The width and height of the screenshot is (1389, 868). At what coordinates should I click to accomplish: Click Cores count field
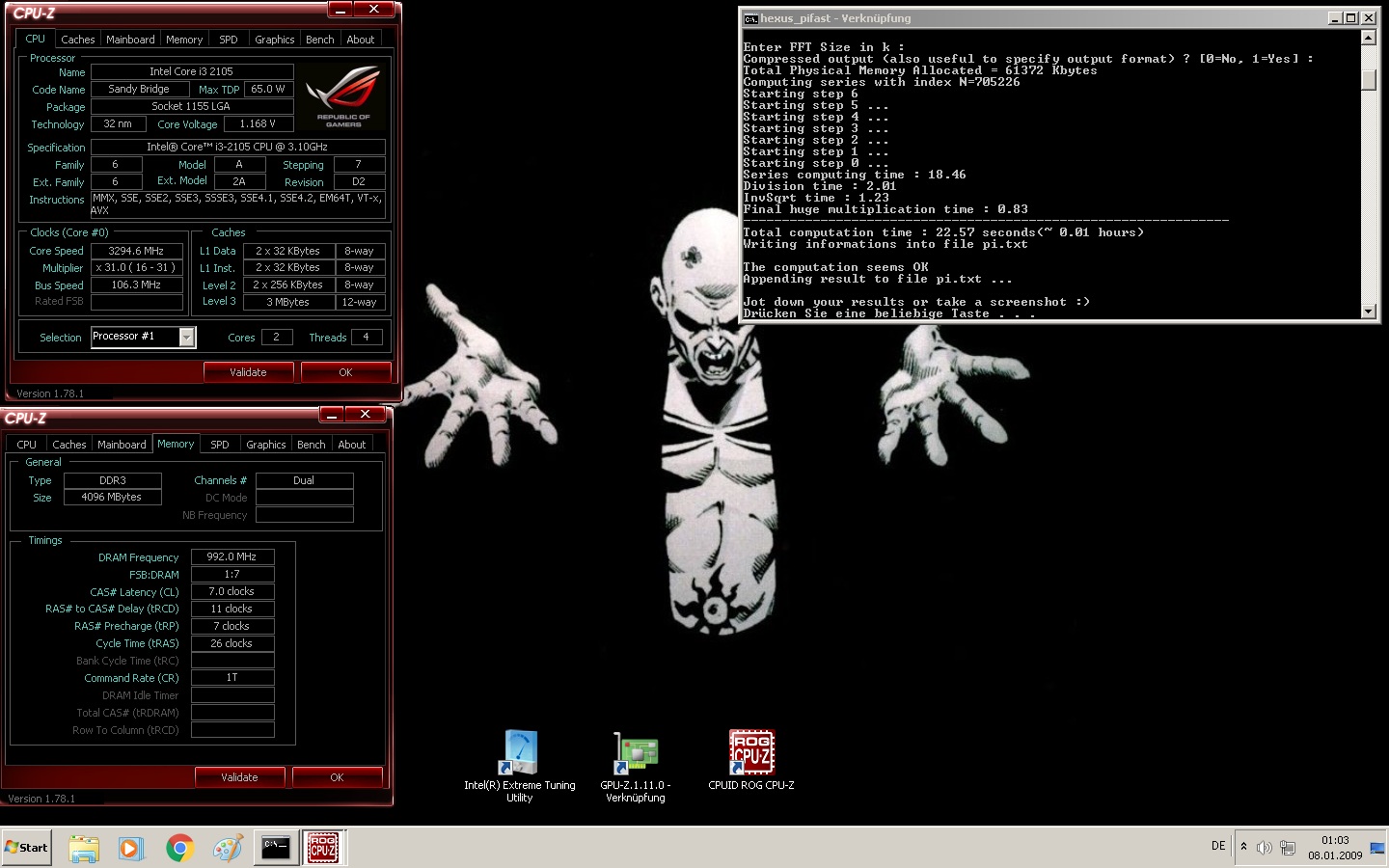pyautogui.click(x=277, y=338)
